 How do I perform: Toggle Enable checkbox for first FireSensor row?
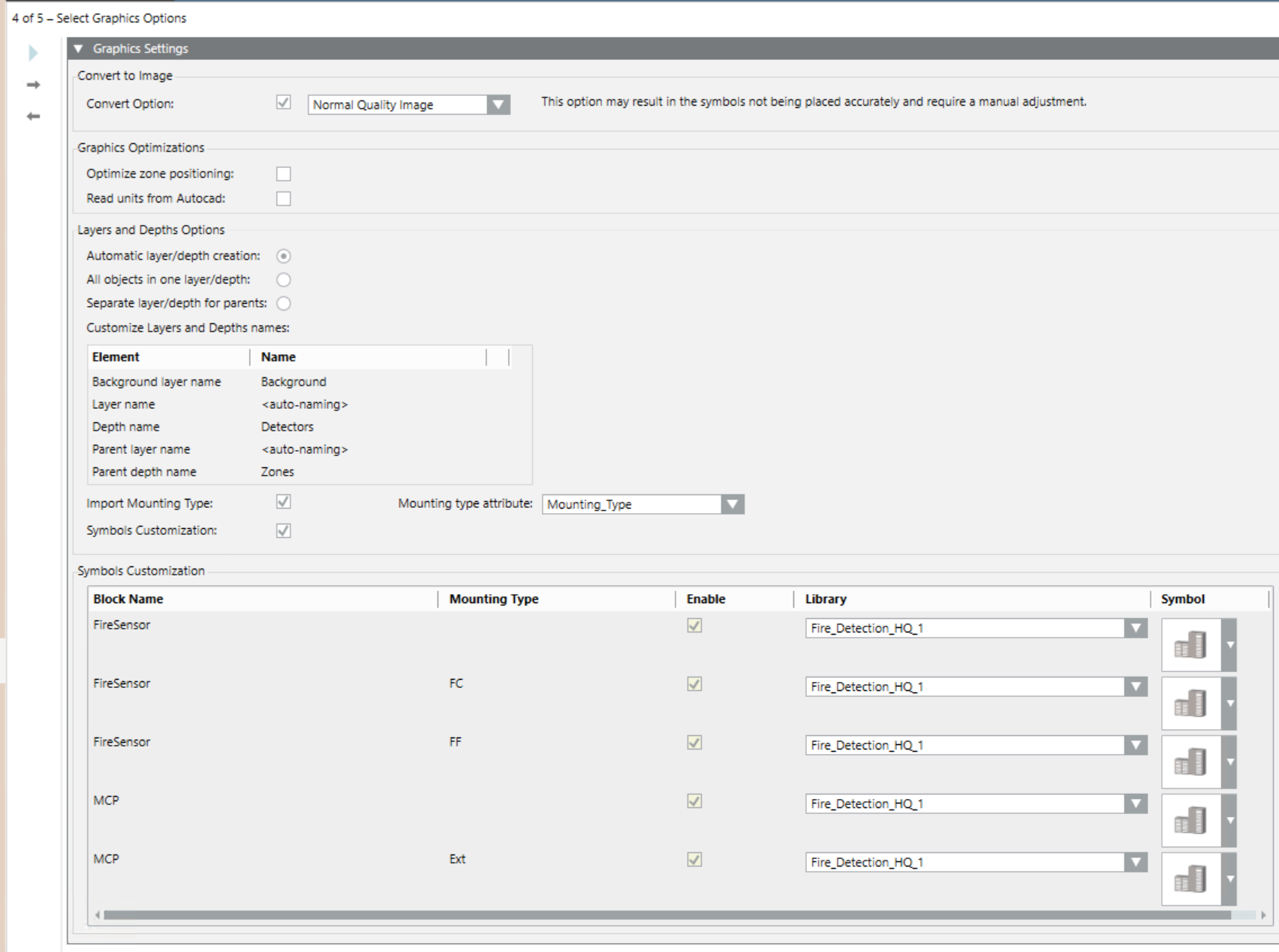pyautogui.click(x=695, y=626)
